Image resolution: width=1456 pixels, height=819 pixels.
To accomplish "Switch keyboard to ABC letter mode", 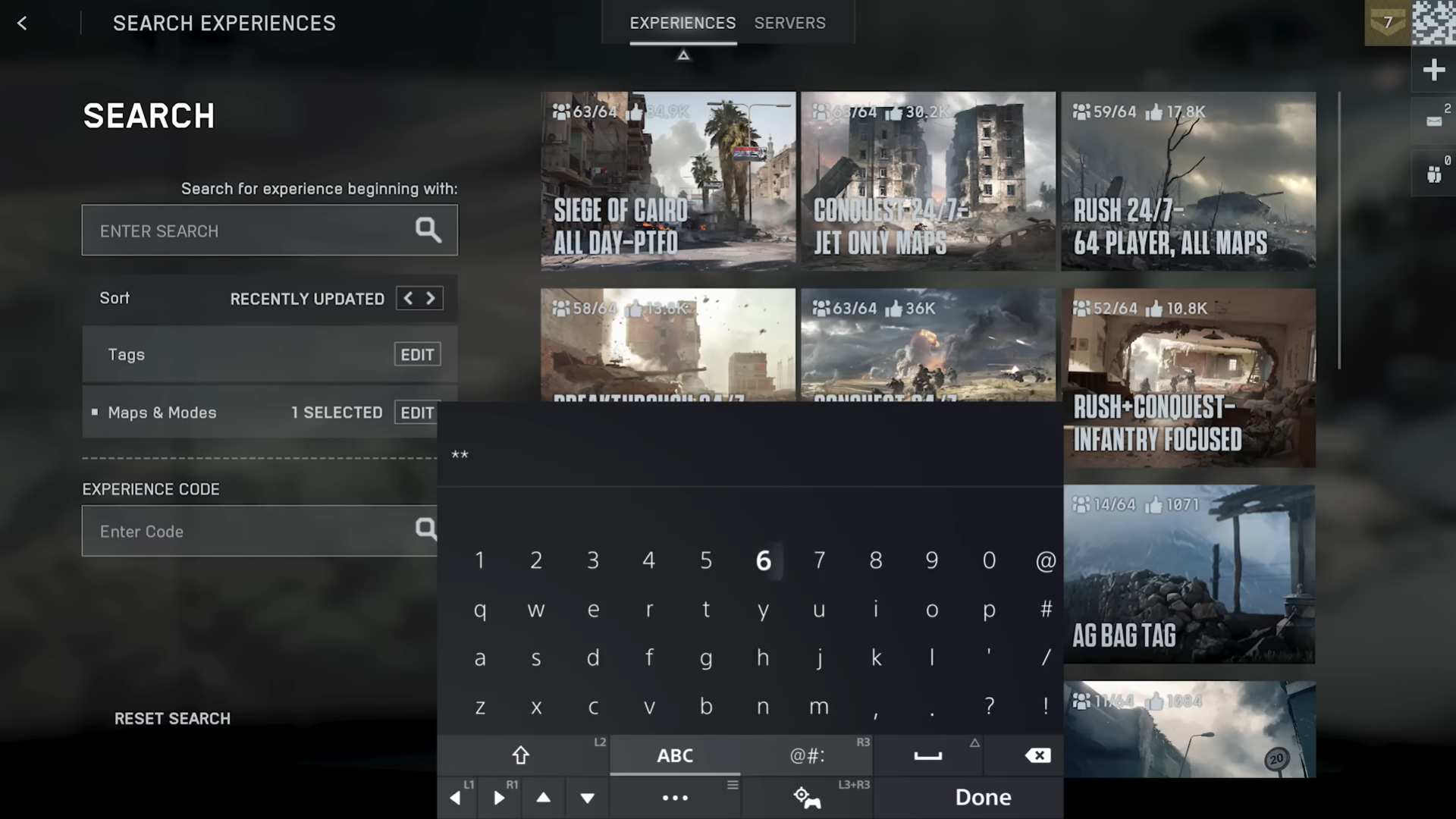I will [674, 755].
